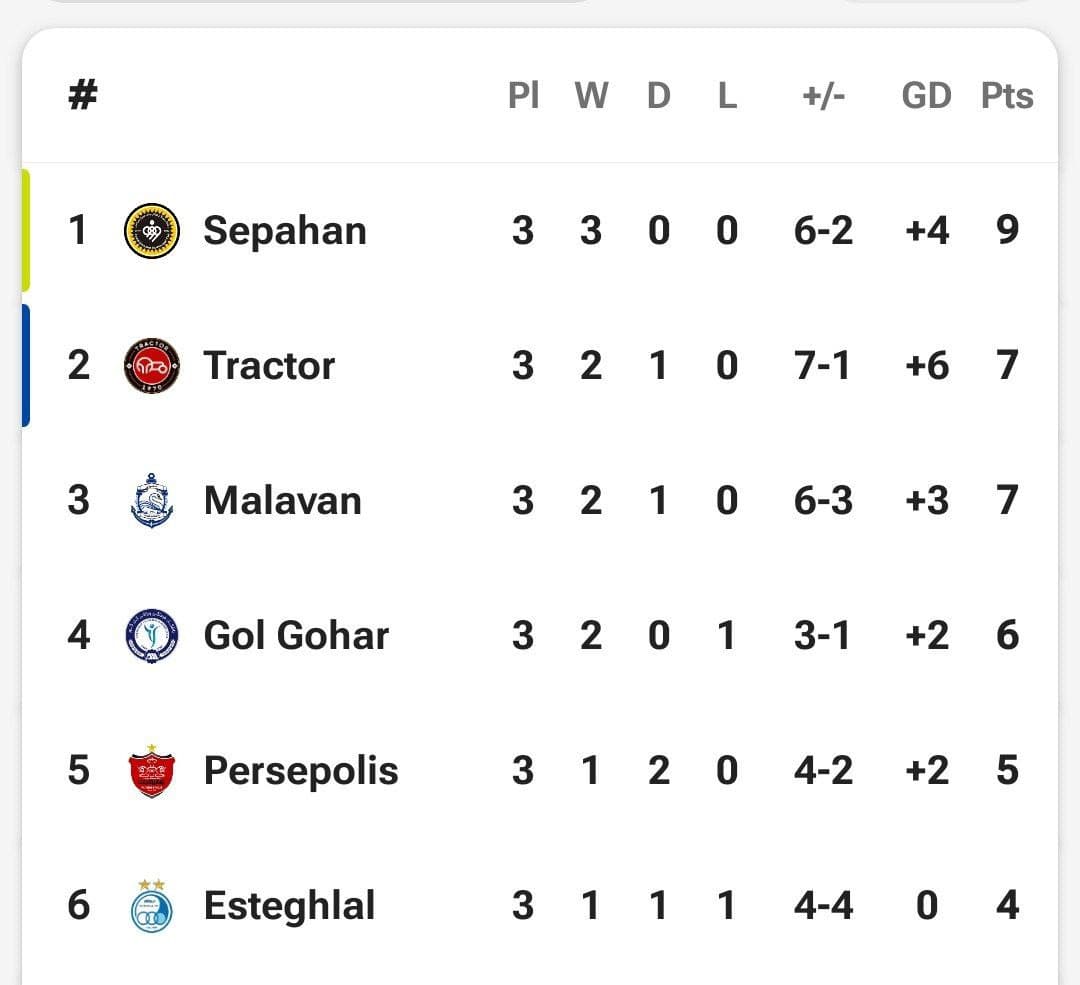Click the Pl played column header
The image size is (1080, 985).
point(523,96)
